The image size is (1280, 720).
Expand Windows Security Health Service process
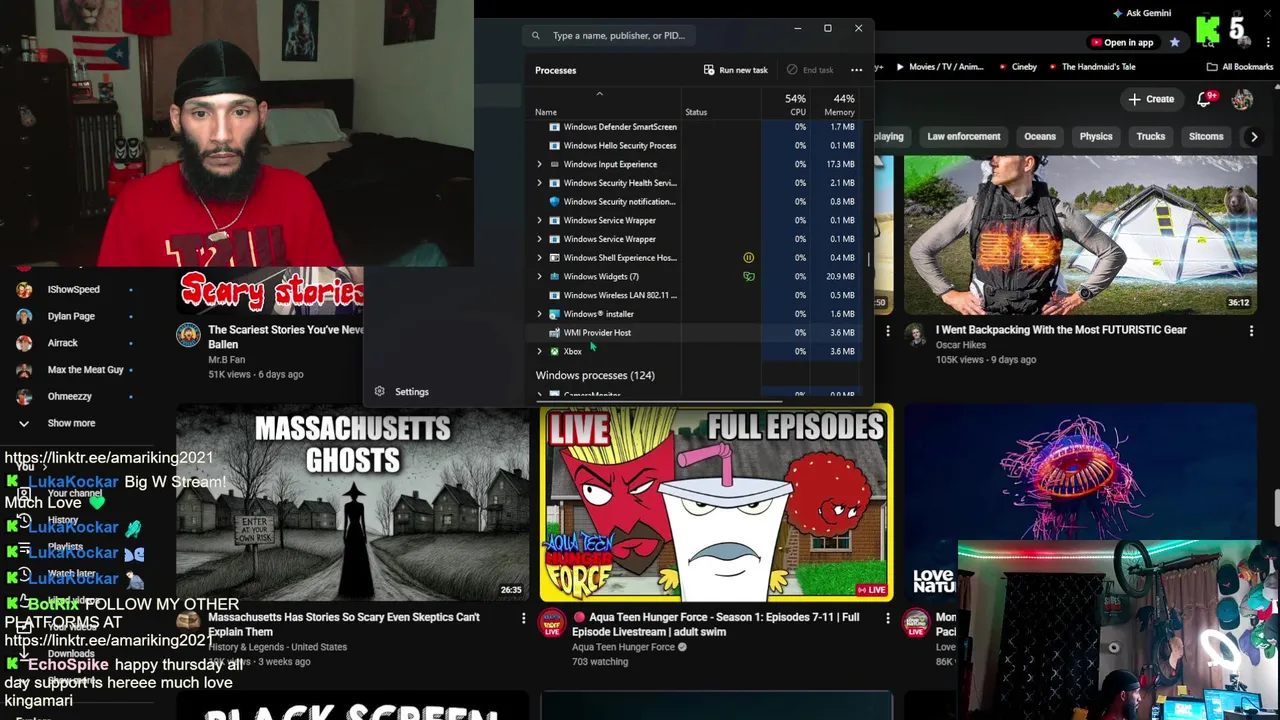coord(540,183)
